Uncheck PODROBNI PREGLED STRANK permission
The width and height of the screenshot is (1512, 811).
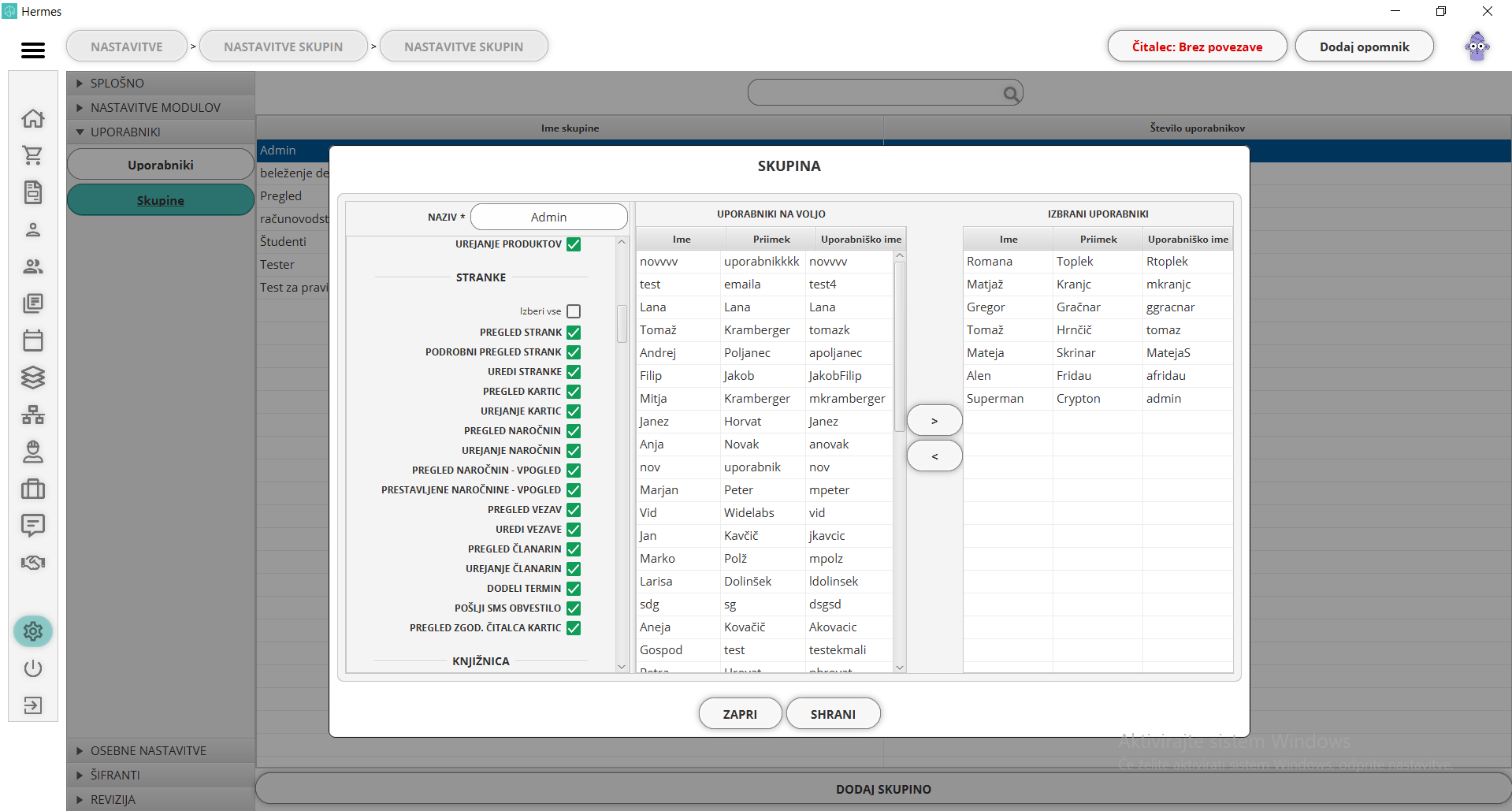pos(574,352)
